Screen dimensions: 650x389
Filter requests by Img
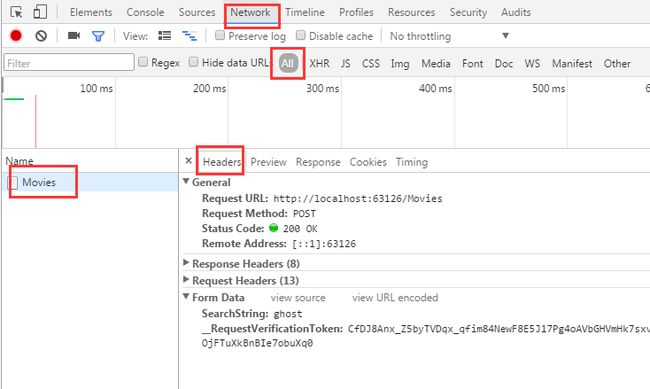pyautogui.click(x=400, y=63)
